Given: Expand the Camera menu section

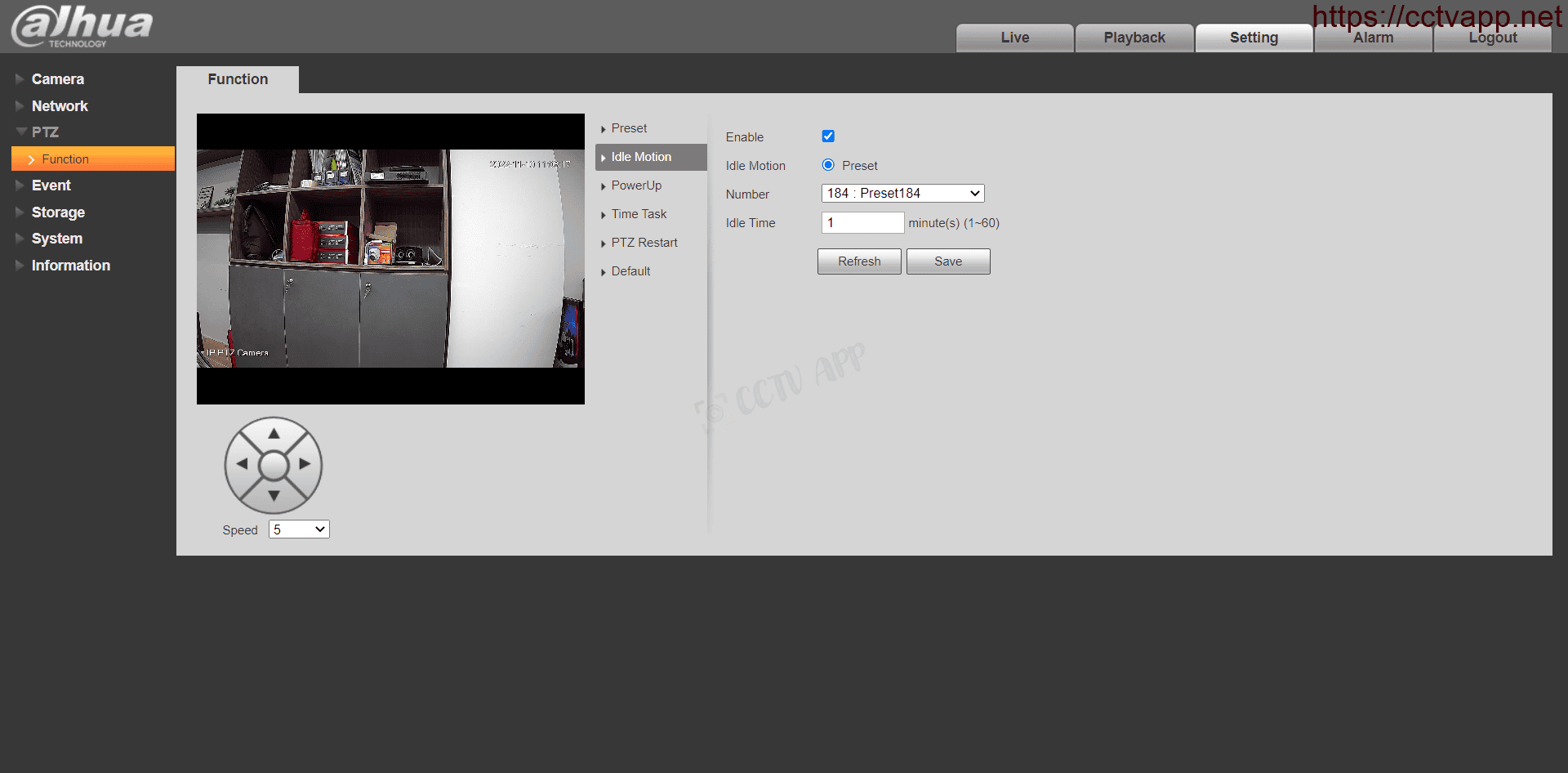Looking at the screenshot, I should click(57, 79).
